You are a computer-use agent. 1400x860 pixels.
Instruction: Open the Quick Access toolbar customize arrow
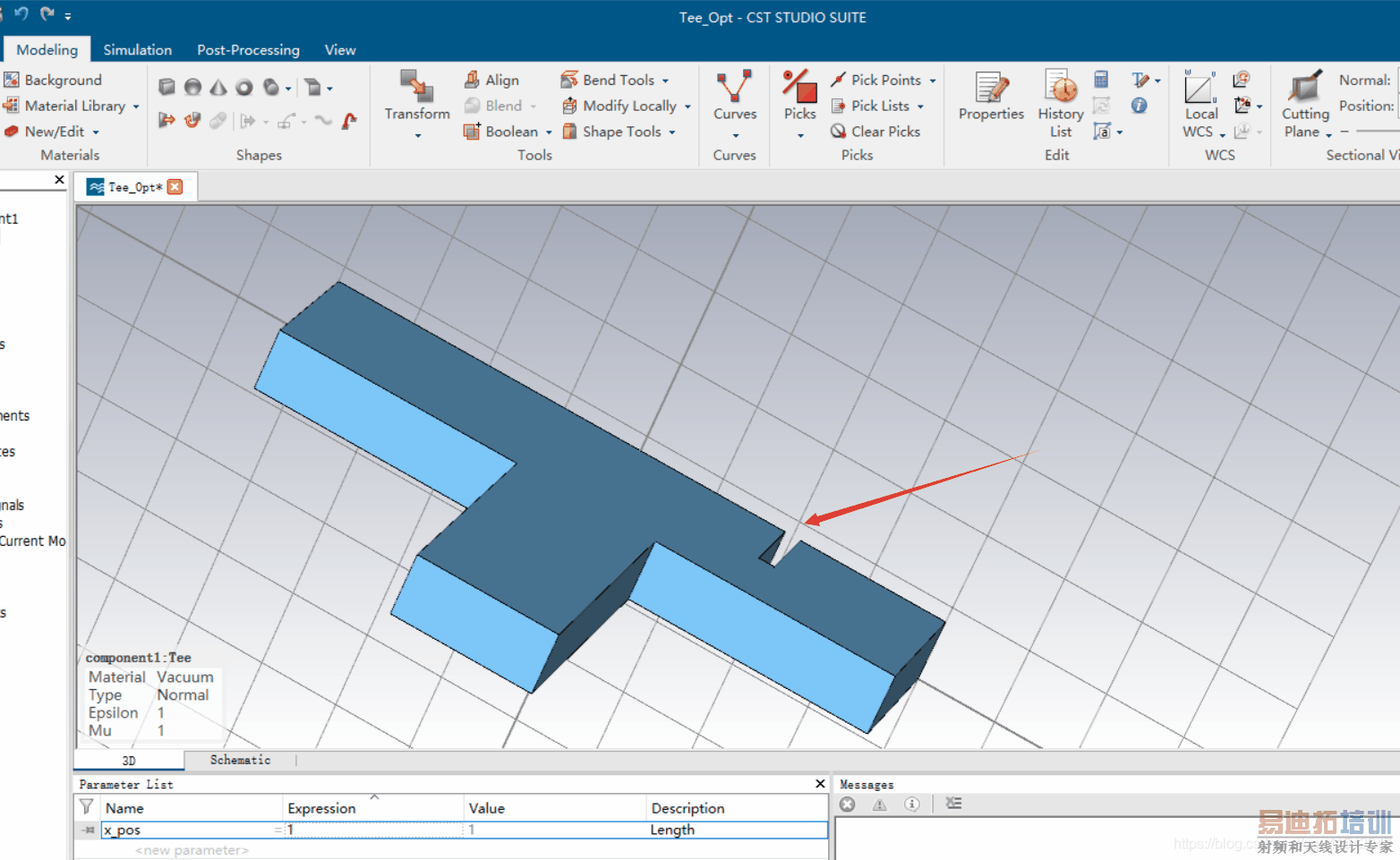coord(68,15)
